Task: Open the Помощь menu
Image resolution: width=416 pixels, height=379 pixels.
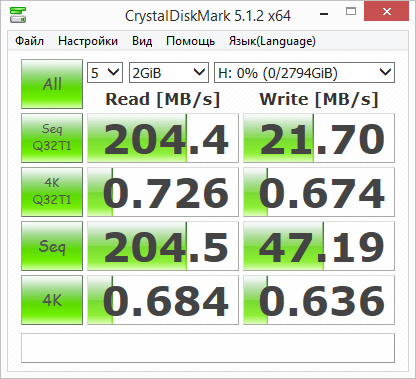Action: 190,41
